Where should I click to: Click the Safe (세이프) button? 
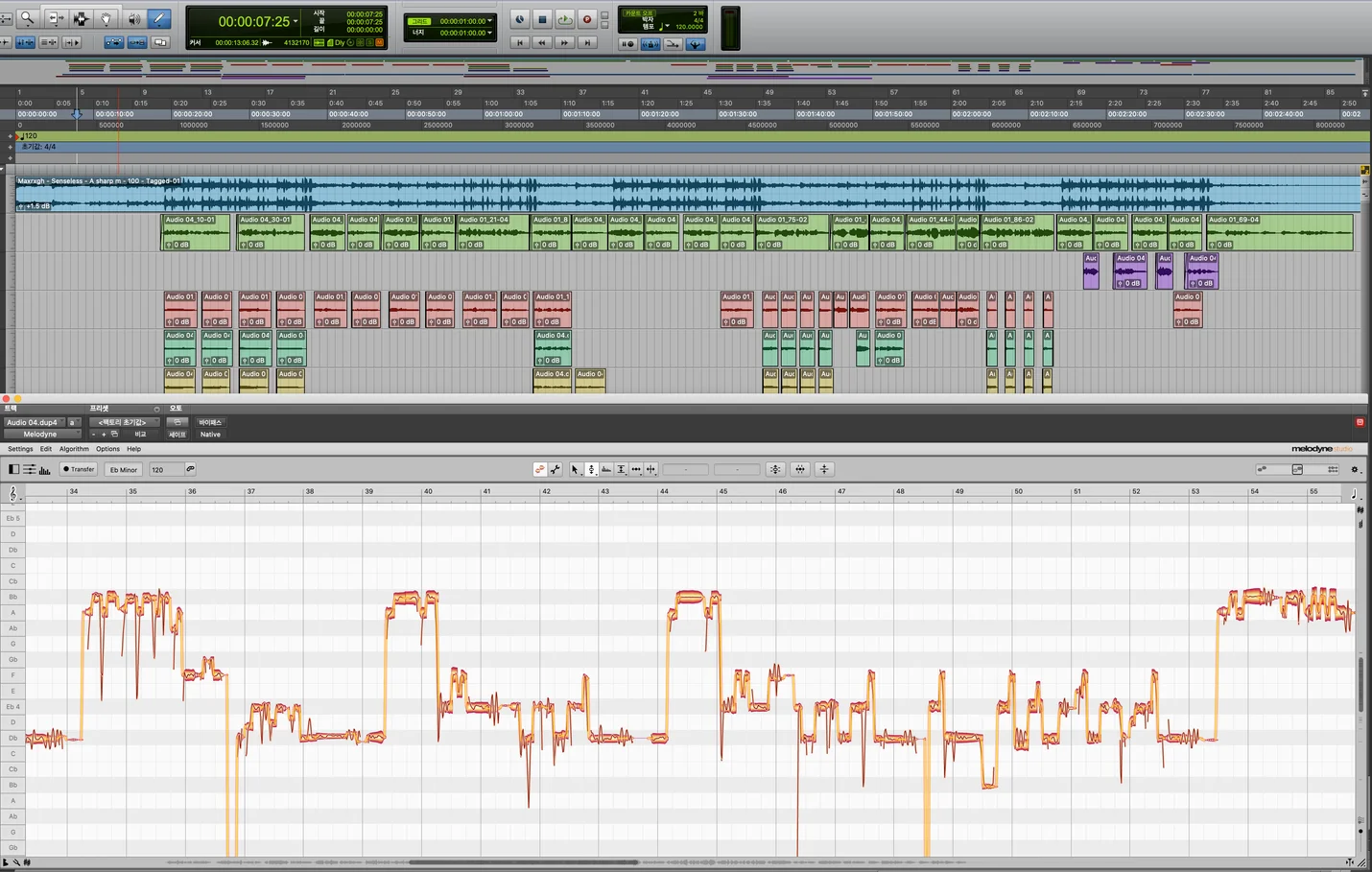tap(177, 435)
